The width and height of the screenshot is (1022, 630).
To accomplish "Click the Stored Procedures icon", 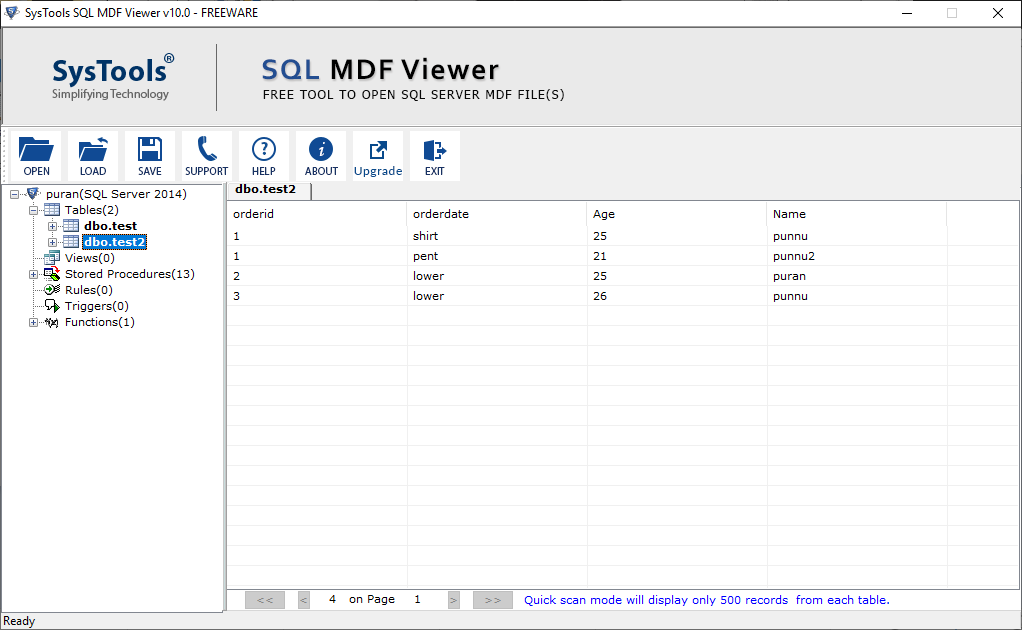I will tap(52, 274).
